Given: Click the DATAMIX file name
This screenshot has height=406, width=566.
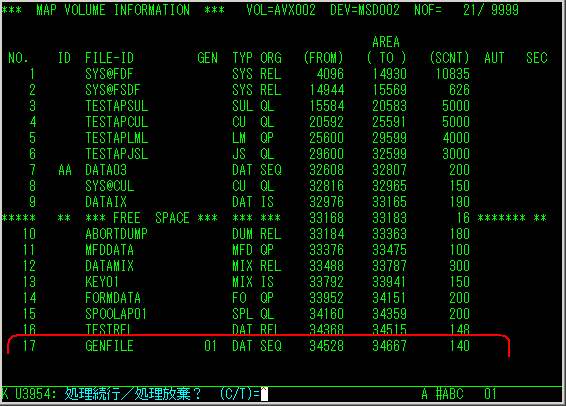Looking at the screenshot, I should pyautogui.click(x=109, y=266).
